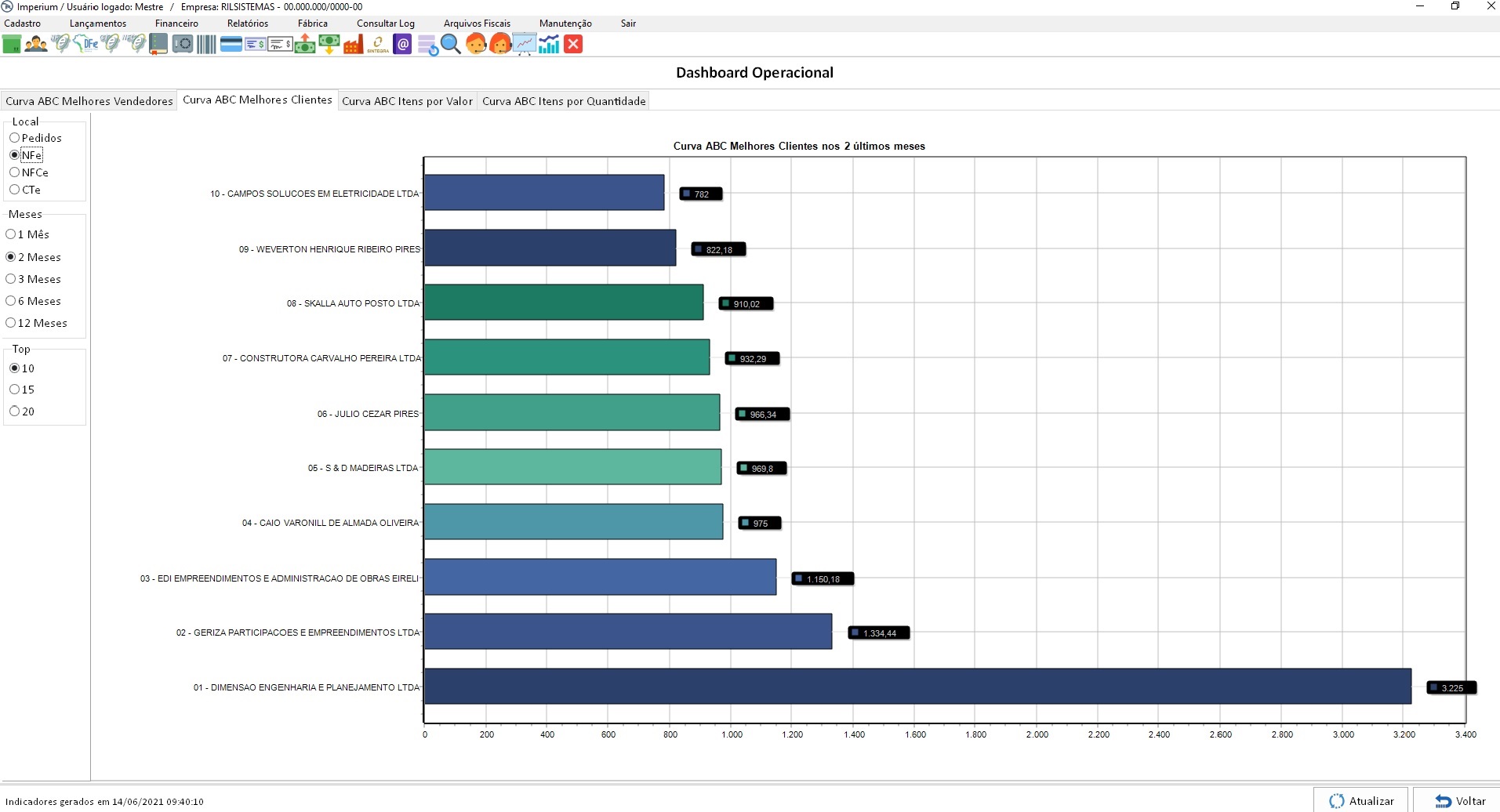Open the Arquivos Fiscais menu

point(477,24)
